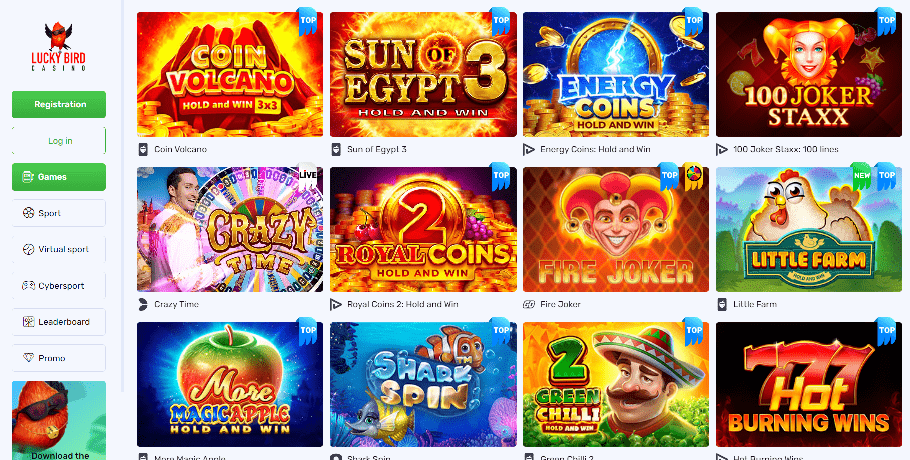
Task: Launch the 100 Joker Staxx game thumbnail
Action: point(808,74)
